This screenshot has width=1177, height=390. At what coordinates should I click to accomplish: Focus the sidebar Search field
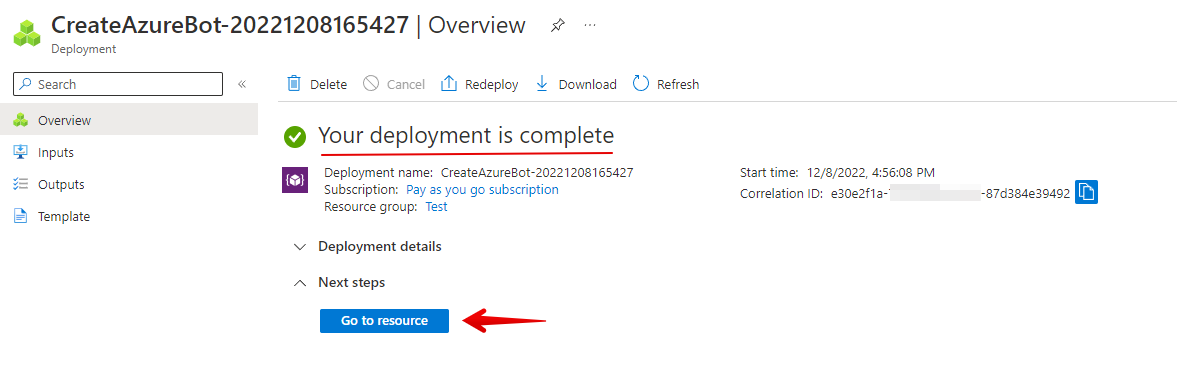click(118, 84)
